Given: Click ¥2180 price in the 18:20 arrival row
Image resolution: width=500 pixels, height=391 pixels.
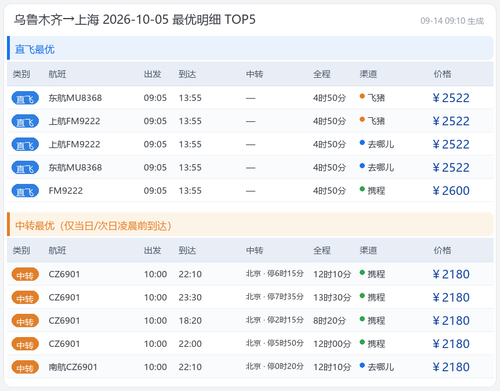Looking at the screenshot, I should click(x=451, y=321).
